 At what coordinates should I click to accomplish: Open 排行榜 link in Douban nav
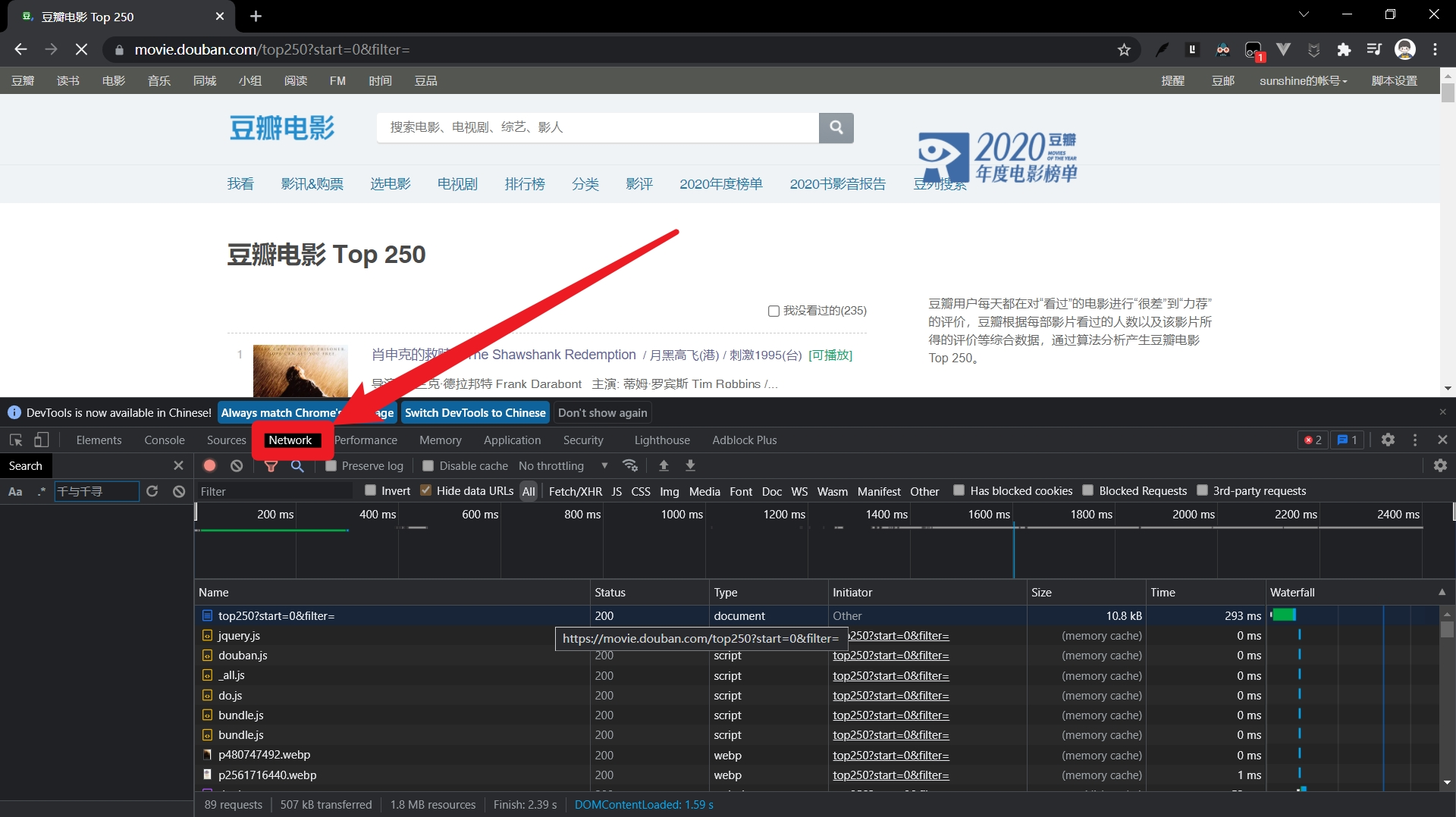tap(525, 183)
